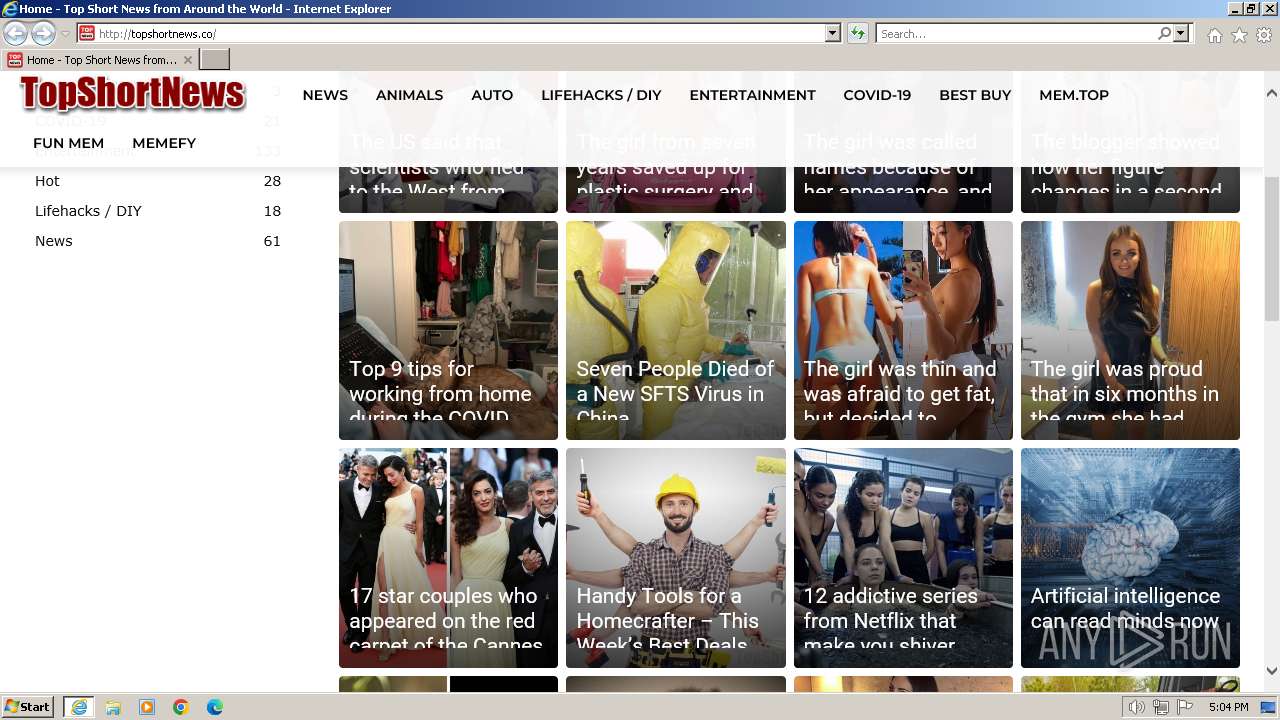Open the 17 star couples Cannes article
Image resolution: width=1280 pixels, height=720 pixels.
click(448, 558)
